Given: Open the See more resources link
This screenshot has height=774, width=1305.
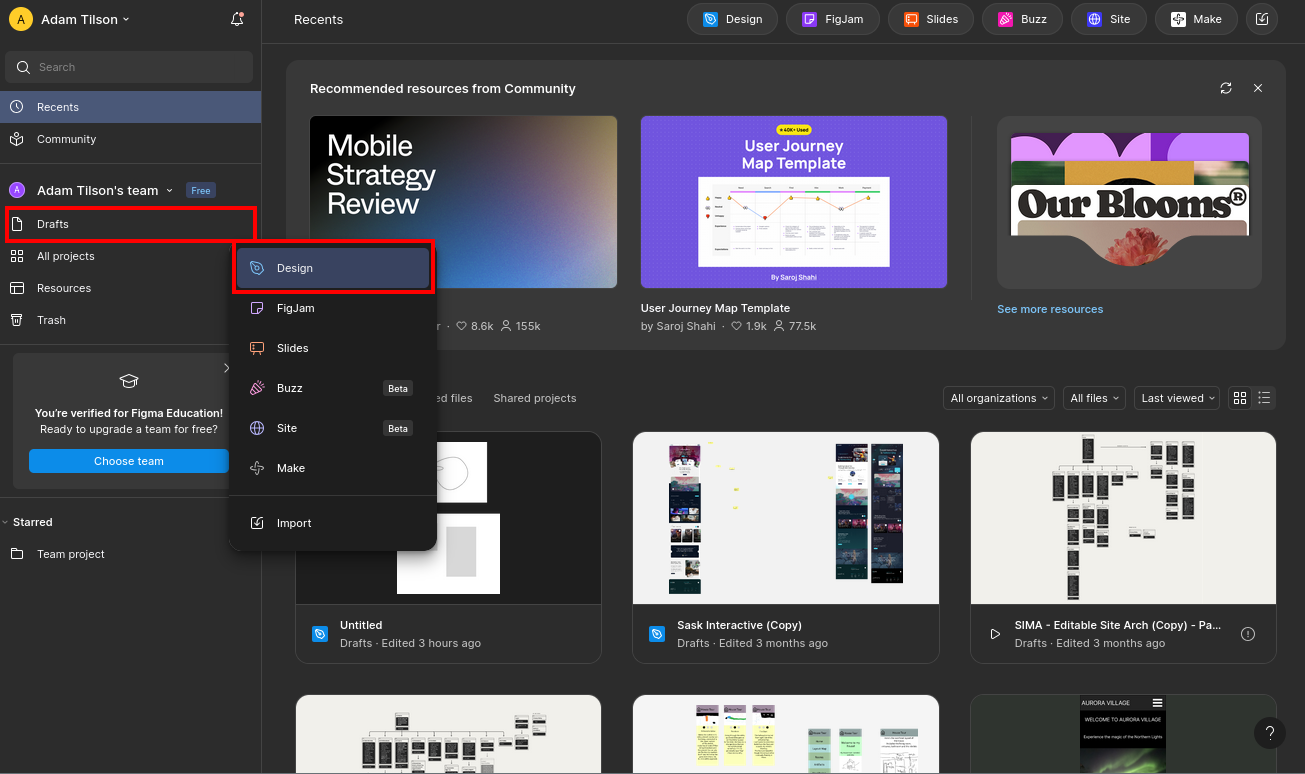Looking at the screenshot, I should [1050, 309].
